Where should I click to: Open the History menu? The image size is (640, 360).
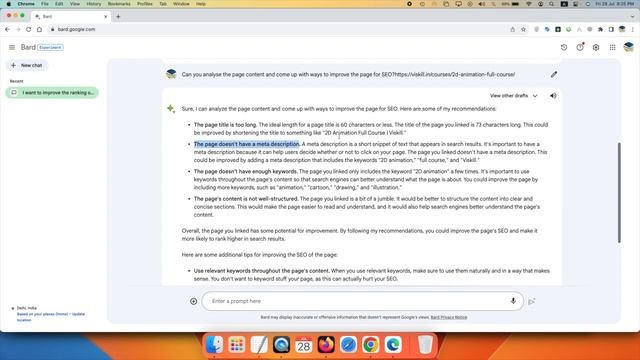coord(93,4)
